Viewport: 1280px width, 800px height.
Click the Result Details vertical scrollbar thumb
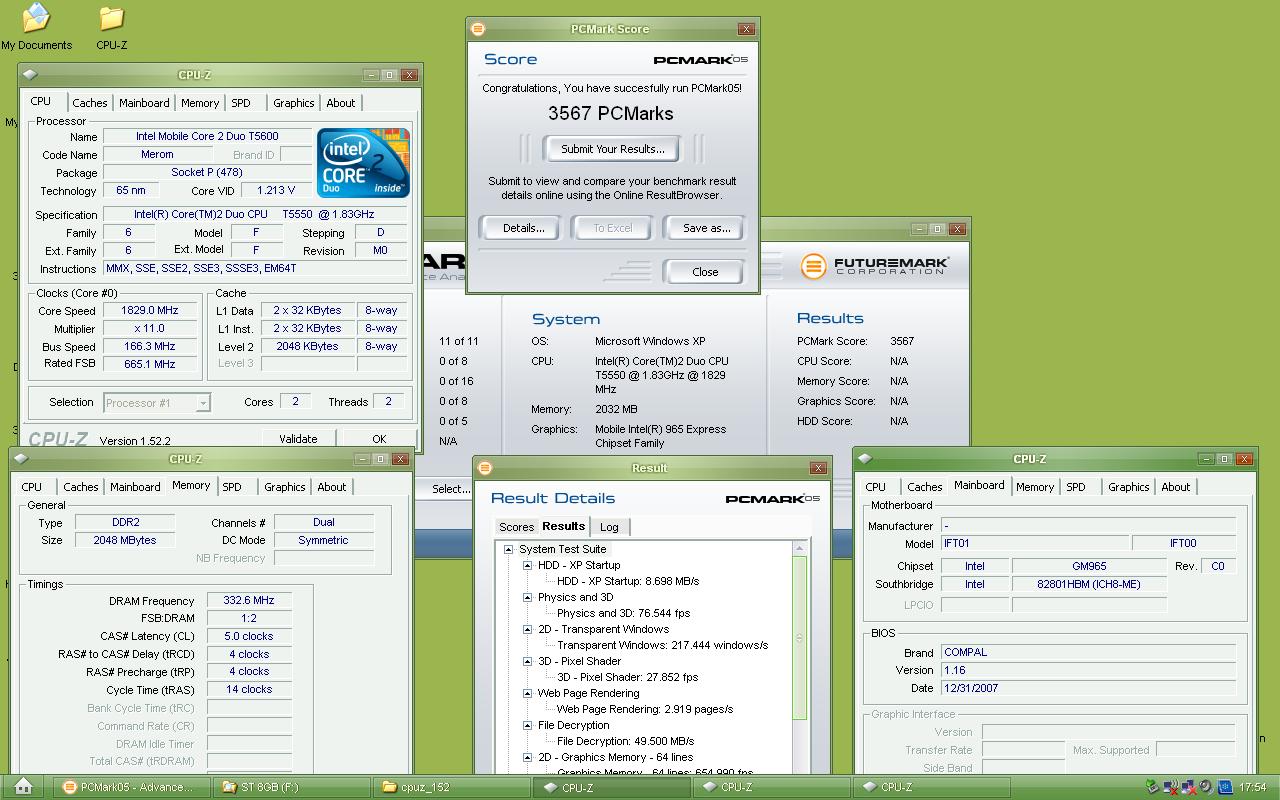[x=799, y=638]
